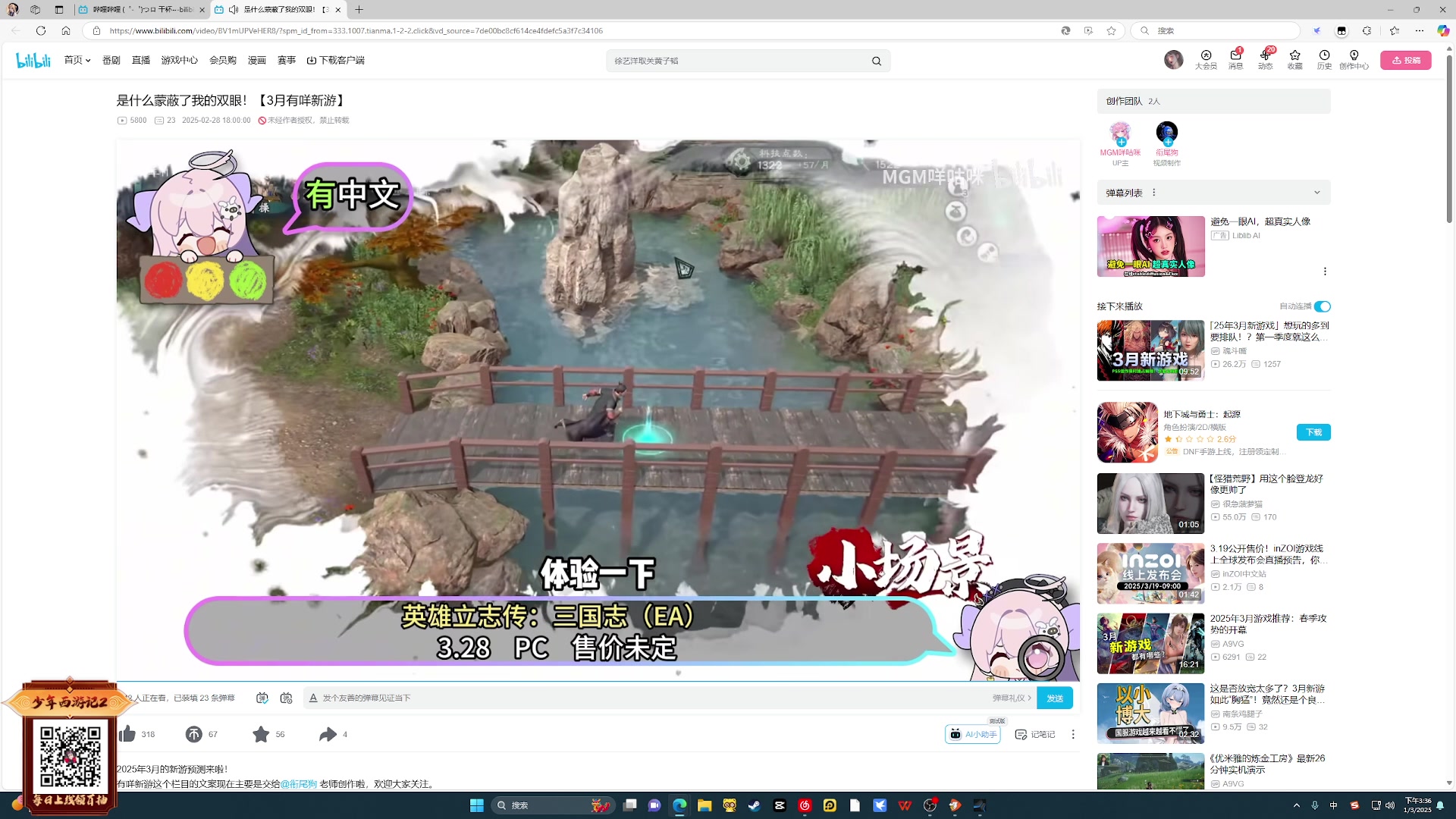Bookmark this page with star icon

1111,30
